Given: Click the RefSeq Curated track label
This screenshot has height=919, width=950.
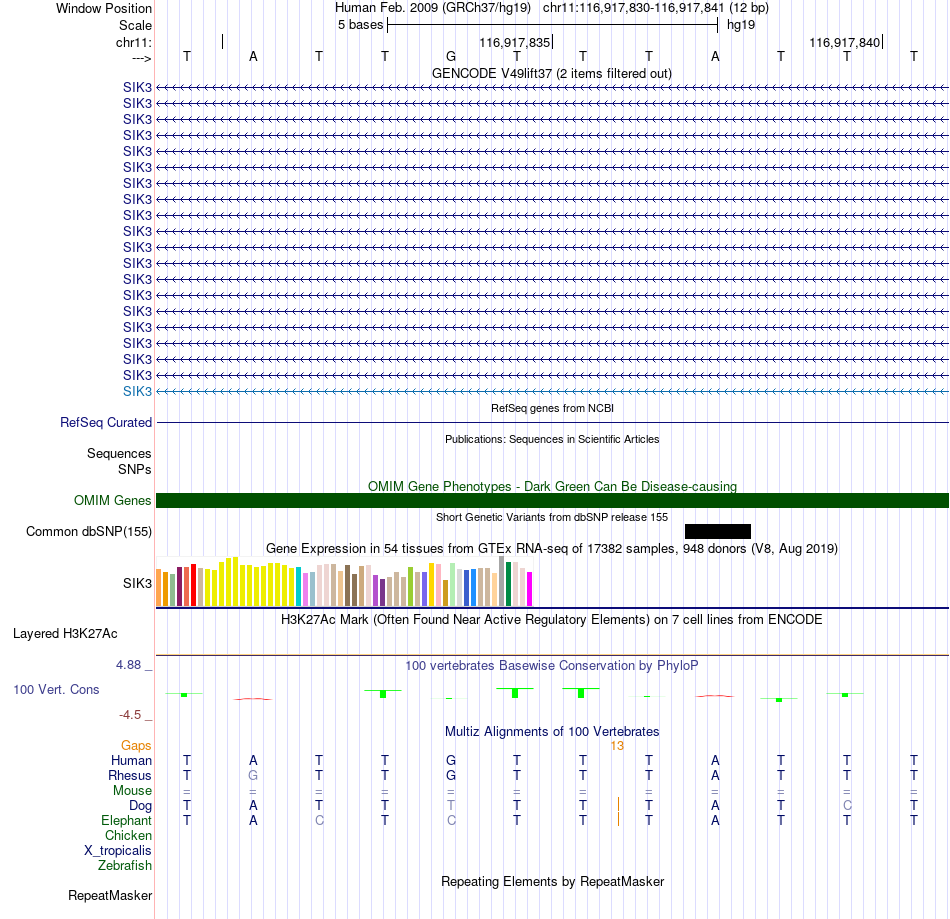Looking at the screenshot, I should pyautogui.click(x=106, y=422).
